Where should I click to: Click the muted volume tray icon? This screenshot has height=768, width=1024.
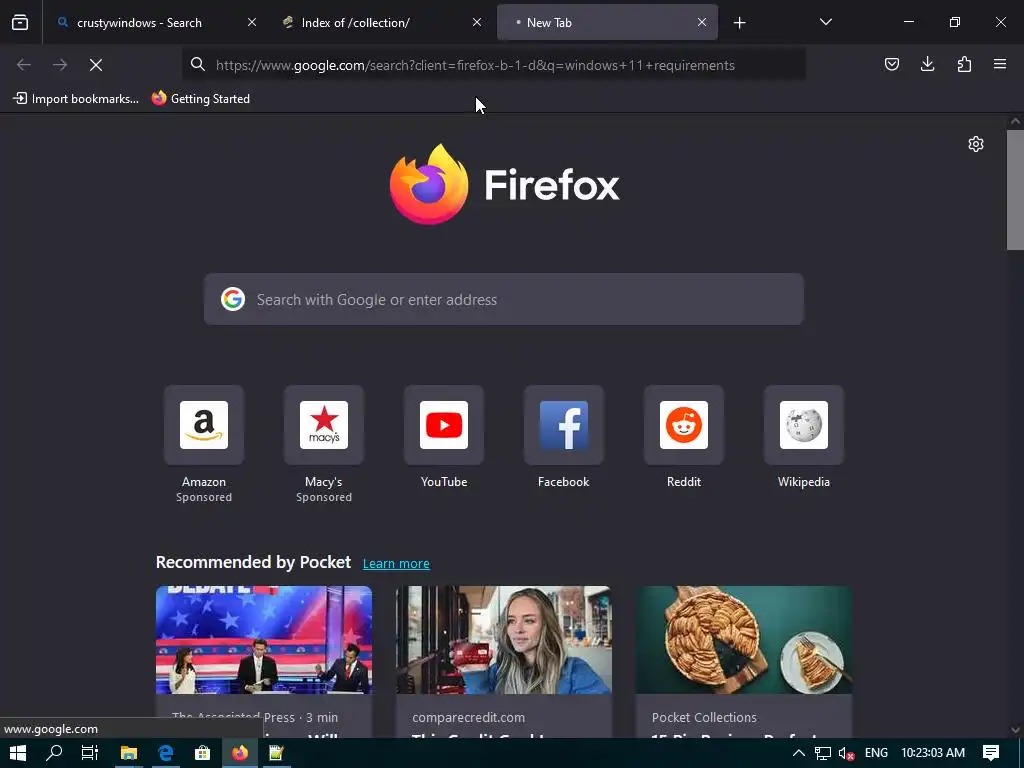[846, 753]
